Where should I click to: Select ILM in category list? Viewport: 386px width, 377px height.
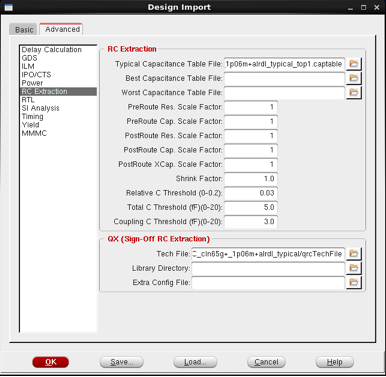(x=58, y=66)
